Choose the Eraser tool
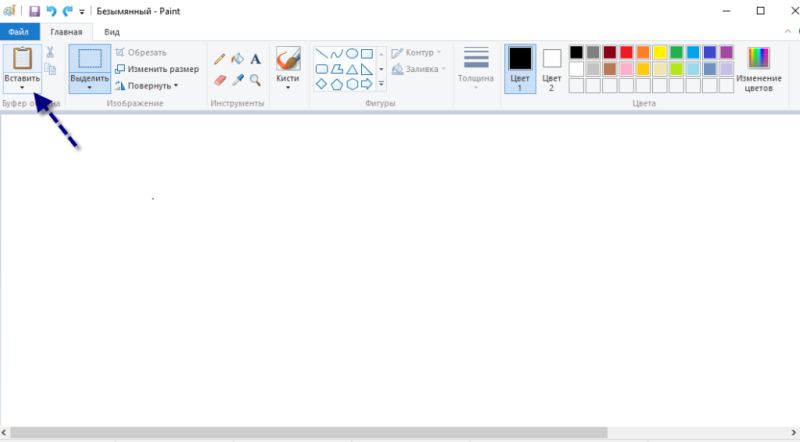The width and height of the screenshot is (800, 442). (220, 79)
